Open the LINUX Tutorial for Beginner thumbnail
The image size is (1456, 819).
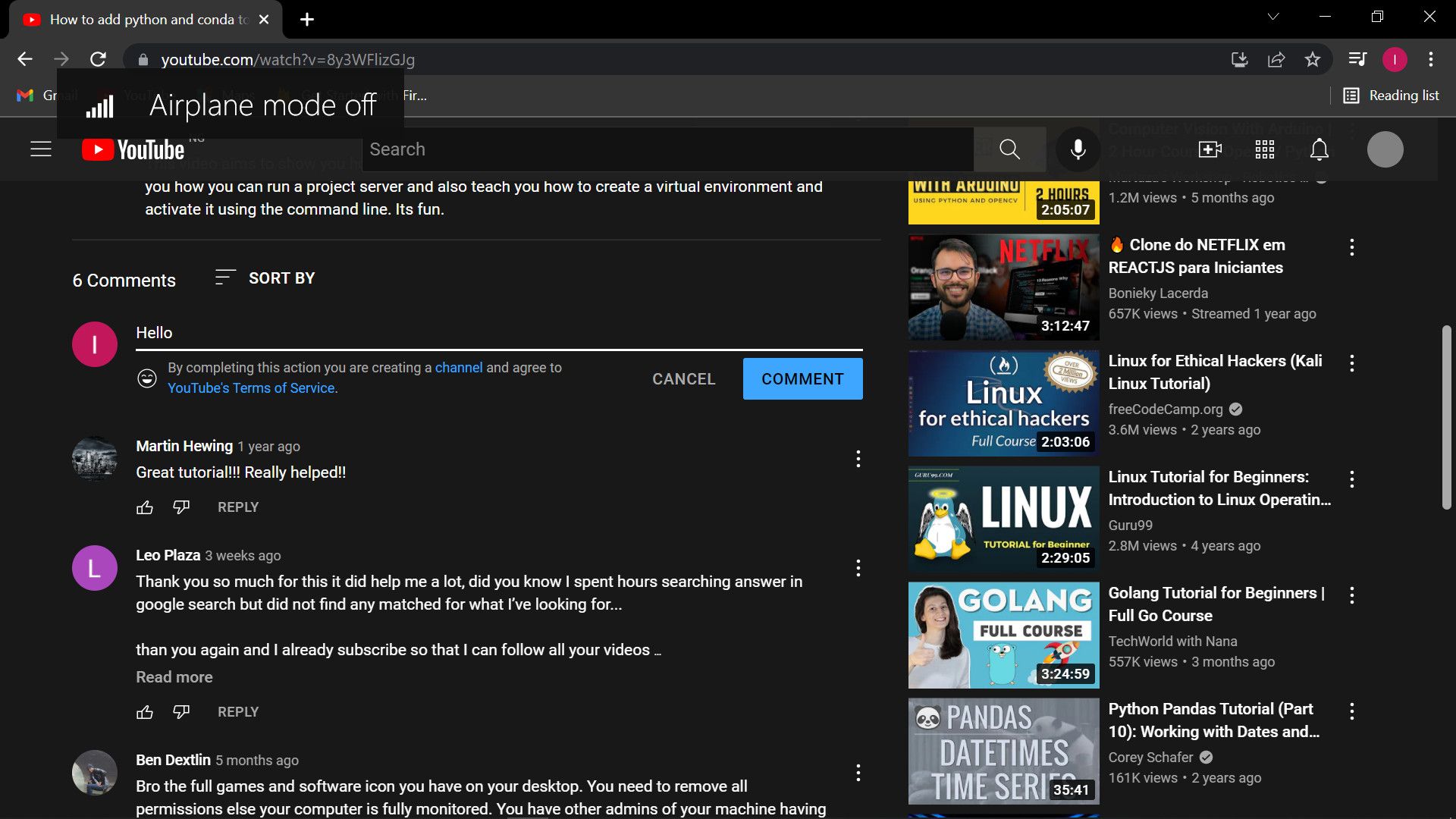coord(1003,519)
